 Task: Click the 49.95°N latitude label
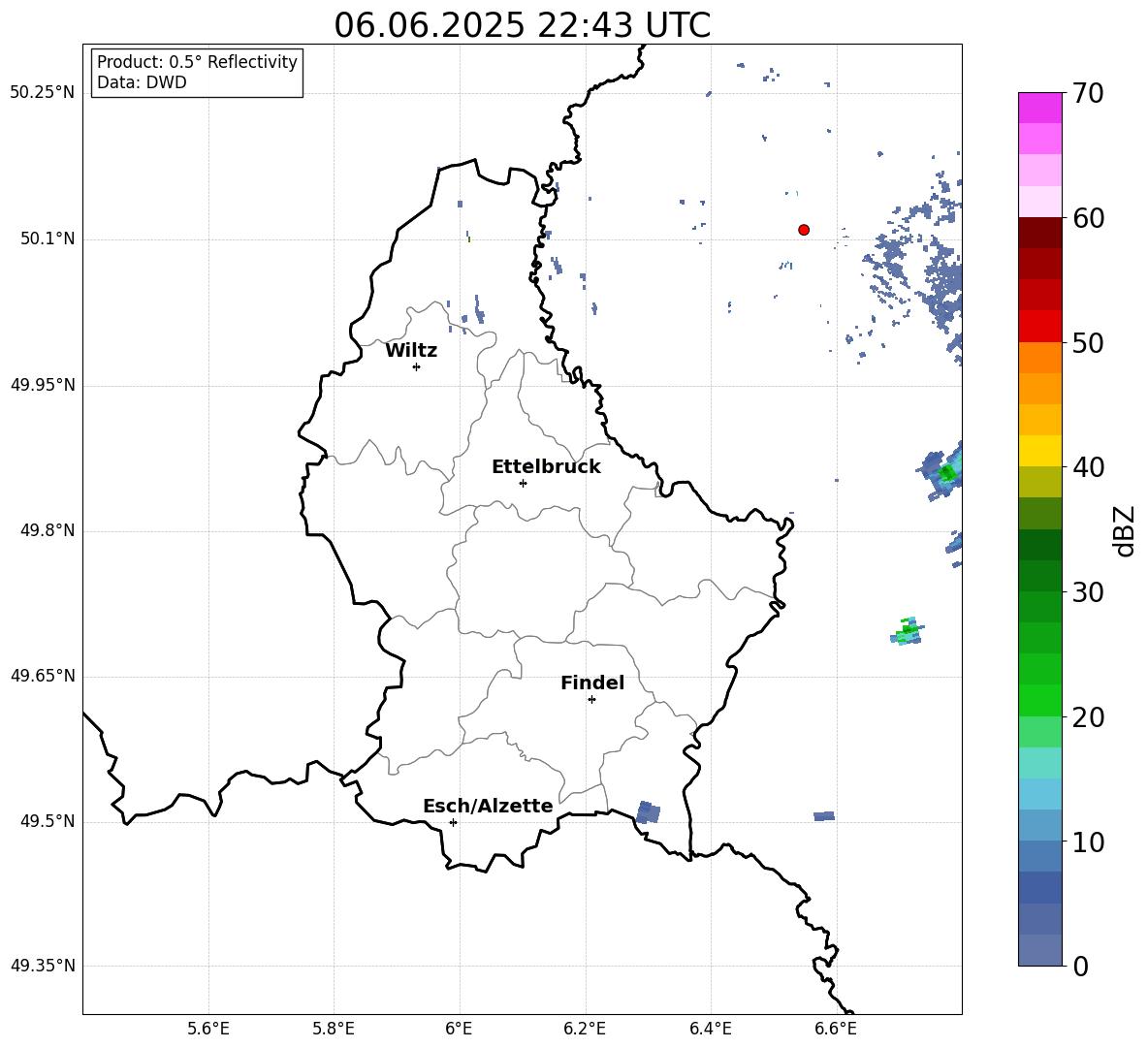coord(43,384)
